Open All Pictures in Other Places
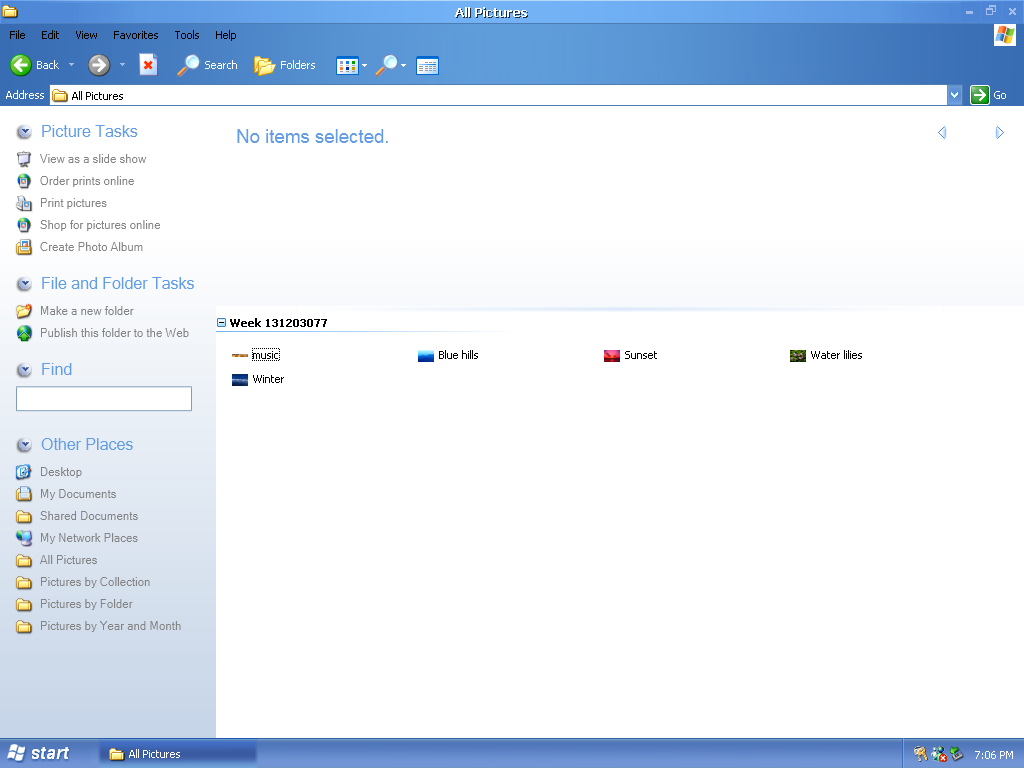This screenshot has height=768, width=1024. point(68,560)
